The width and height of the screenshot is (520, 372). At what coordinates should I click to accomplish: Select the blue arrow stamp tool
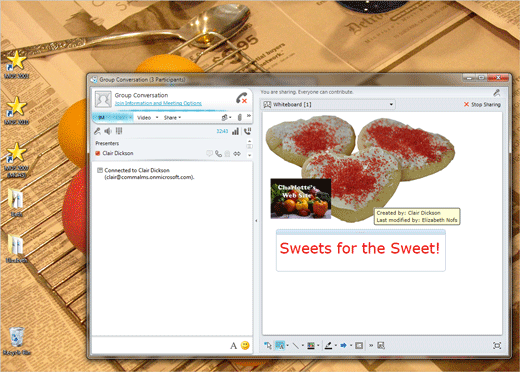coord(343,346)
